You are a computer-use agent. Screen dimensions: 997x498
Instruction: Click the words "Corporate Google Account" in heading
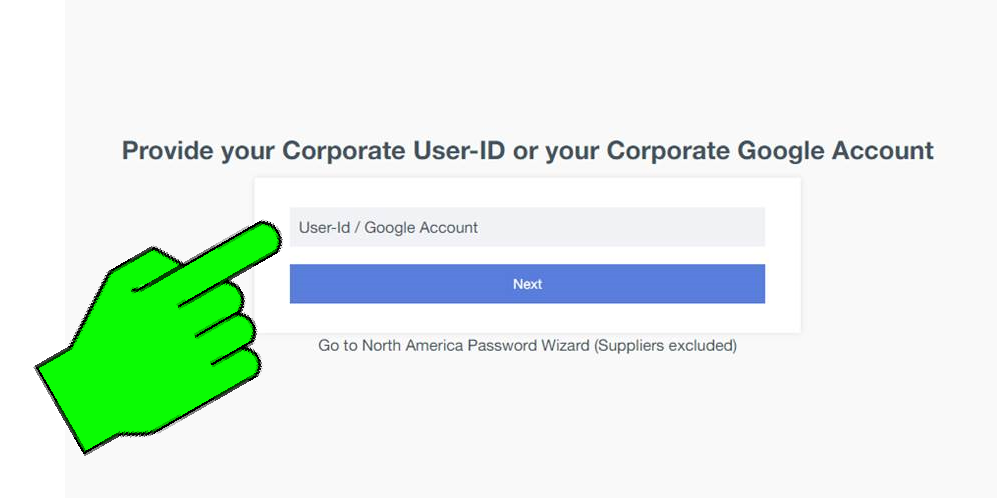tap(770, 151)
